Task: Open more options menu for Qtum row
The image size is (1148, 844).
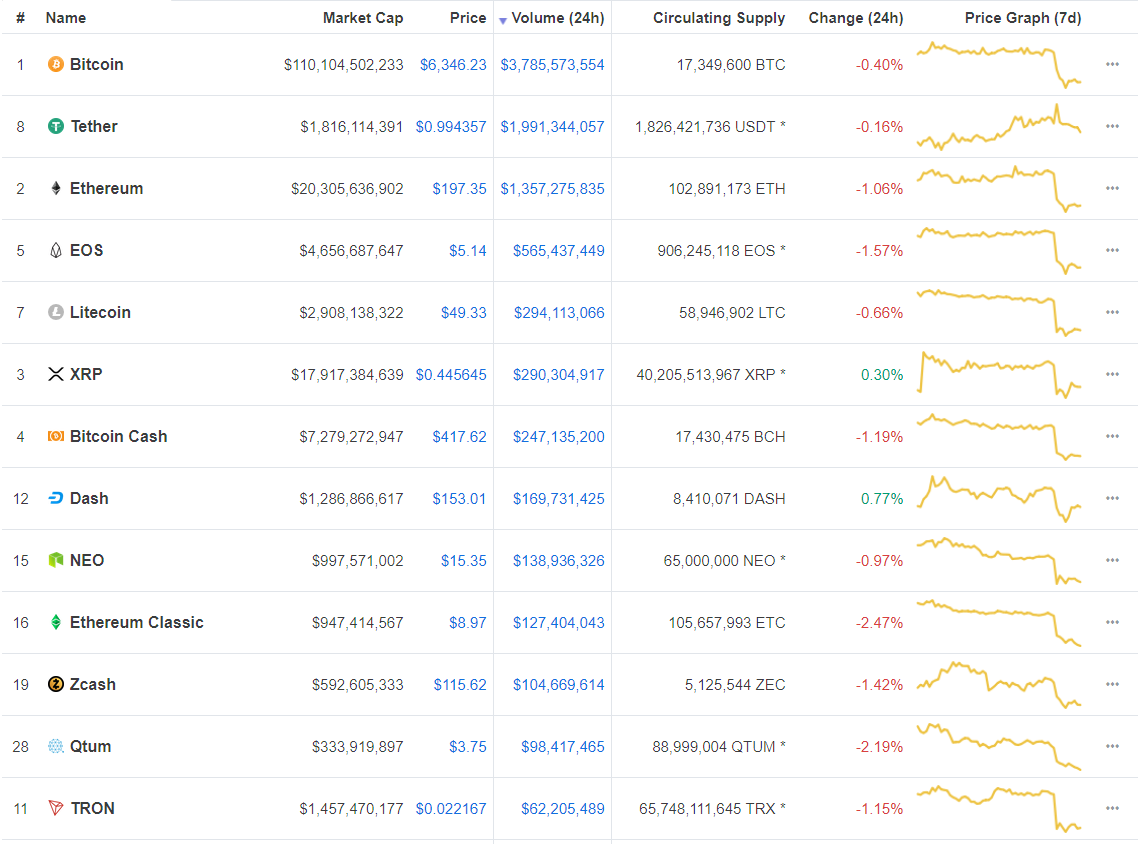Action: click(1112, 747)
